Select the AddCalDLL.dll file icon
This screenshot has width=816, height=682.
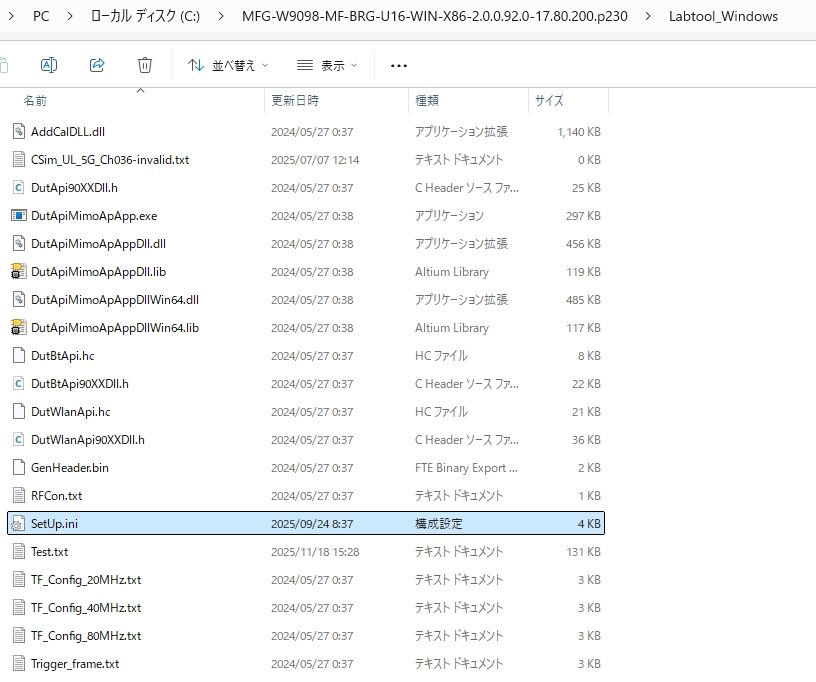[18, 131]
